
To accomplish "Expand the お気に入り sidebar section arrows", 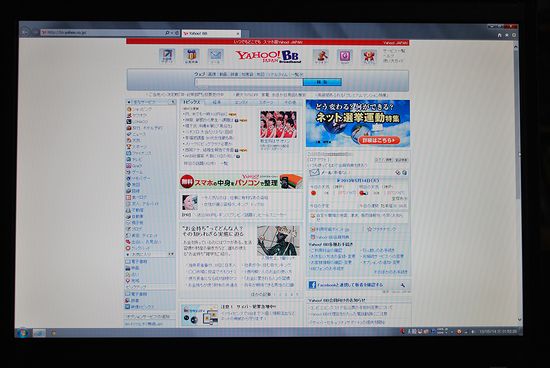I will 171,254.
